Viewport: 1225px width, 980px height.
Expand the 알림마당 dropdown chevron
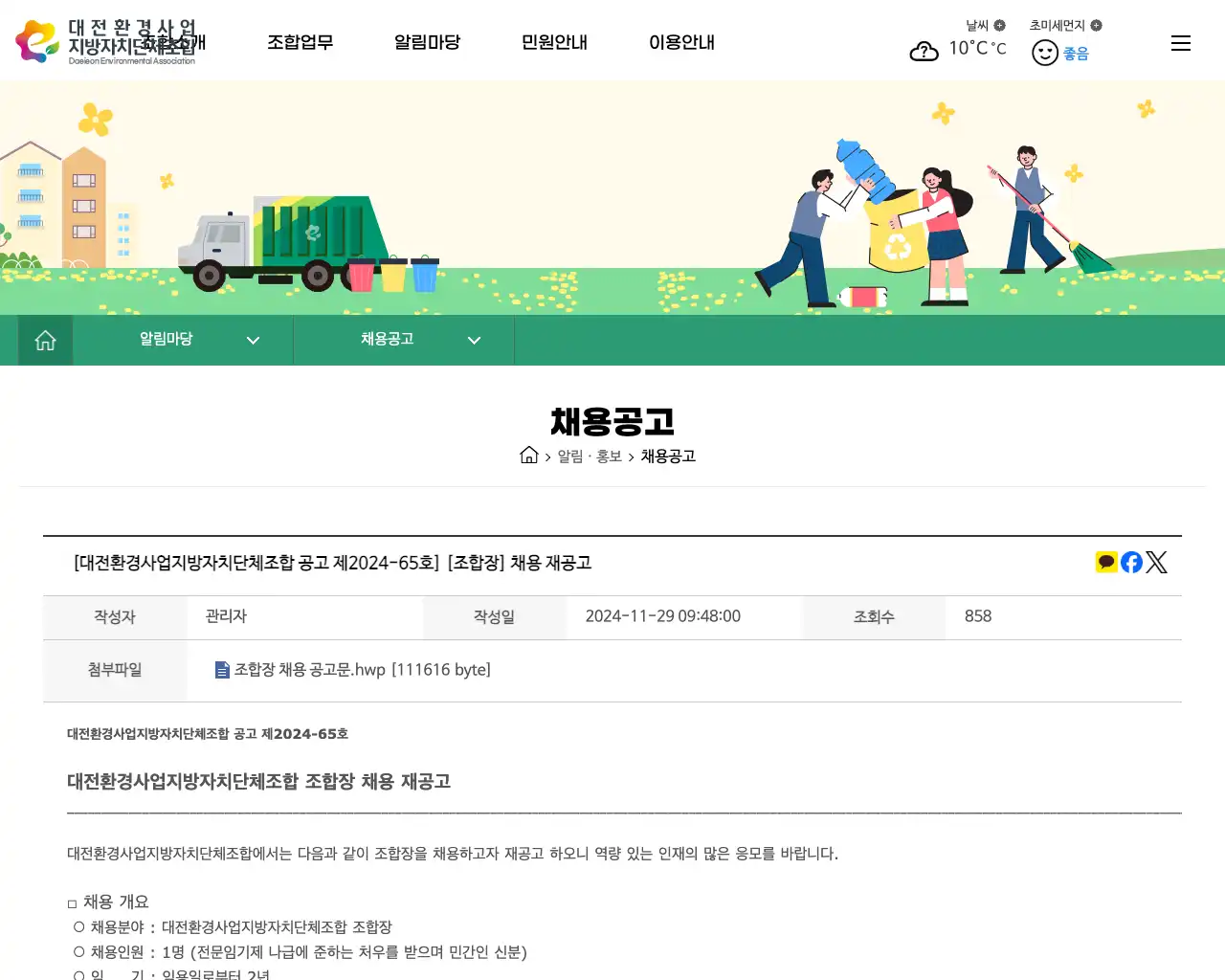(x=253, y=340)
